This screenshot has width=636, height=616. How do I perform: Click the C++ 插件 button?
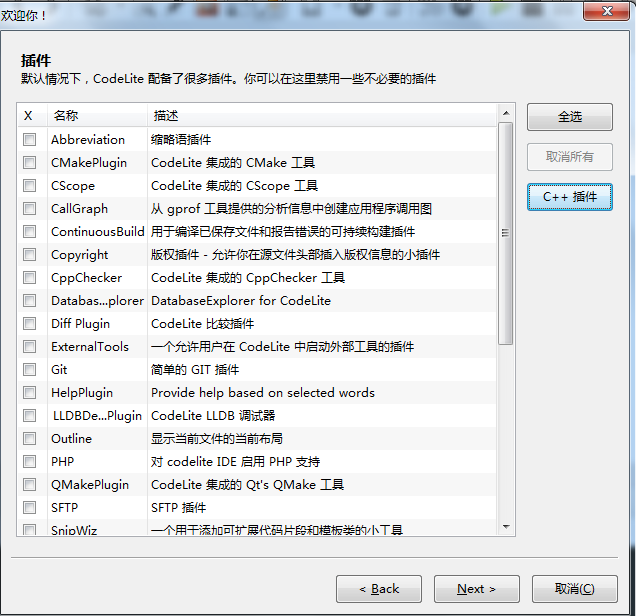click(569, 197)
